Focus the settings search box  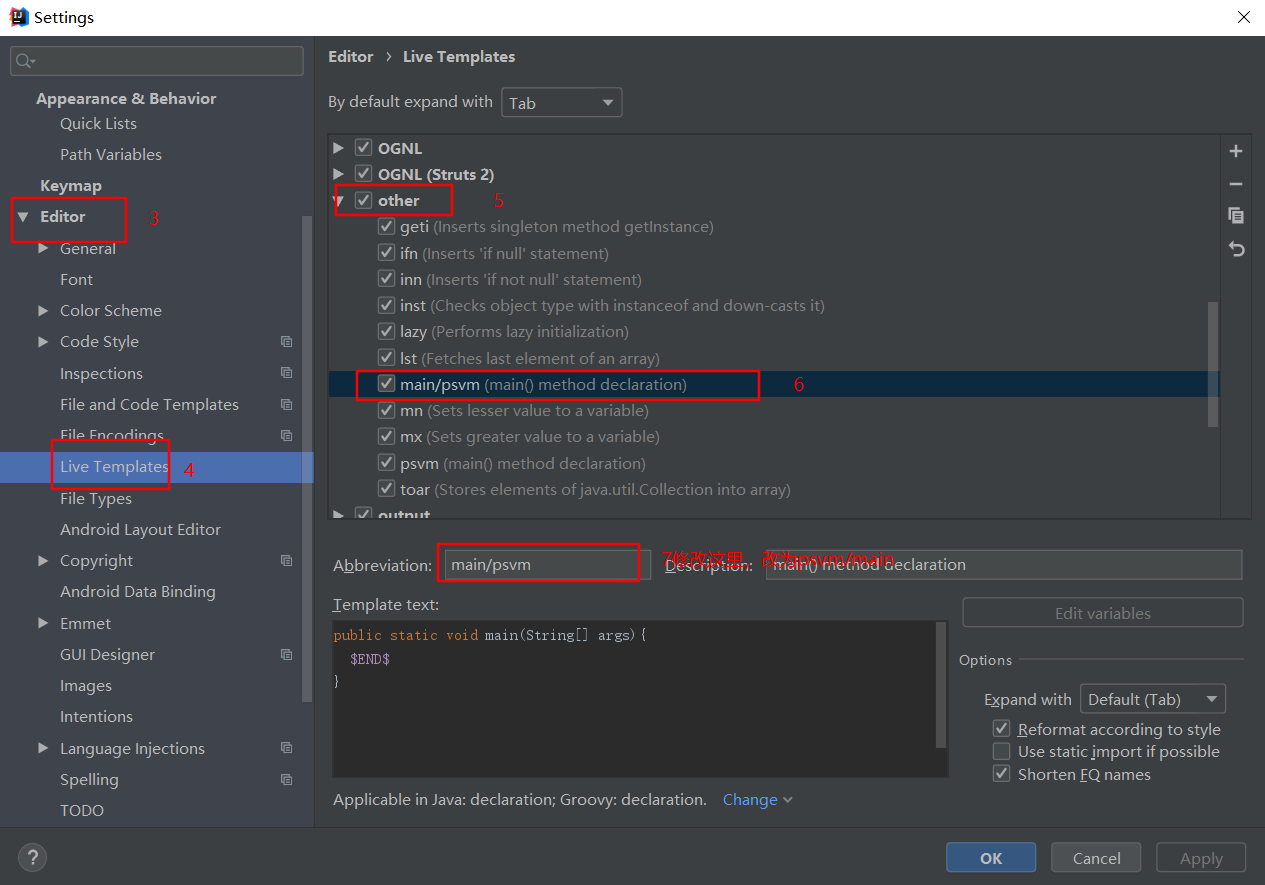pyautogui.click(x=157, y=61)
